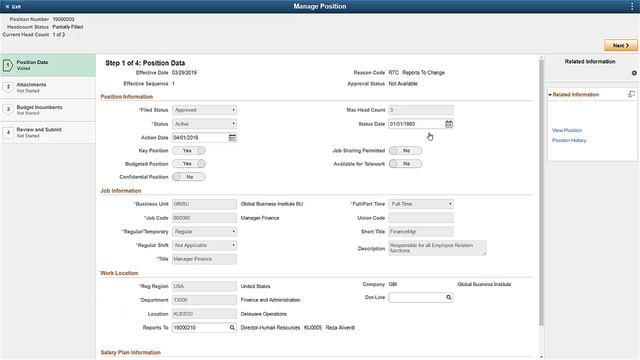Click the step 4 Review and Submit icon

point(8,132)
